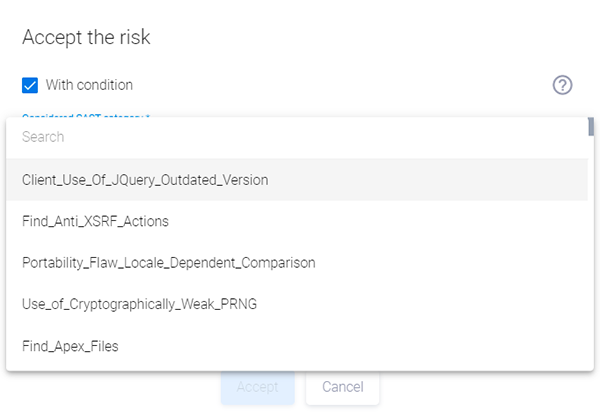Pick Portability_Flaw_Locale_Dependent_Comparison category
600x419 pixels.
(168, 263)
